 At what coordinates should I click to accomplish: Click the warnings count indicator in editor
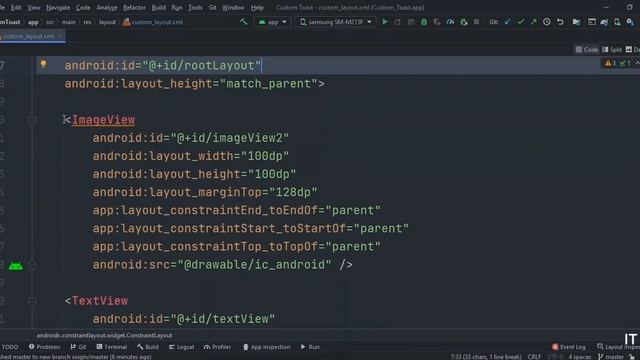click(610, 63)
